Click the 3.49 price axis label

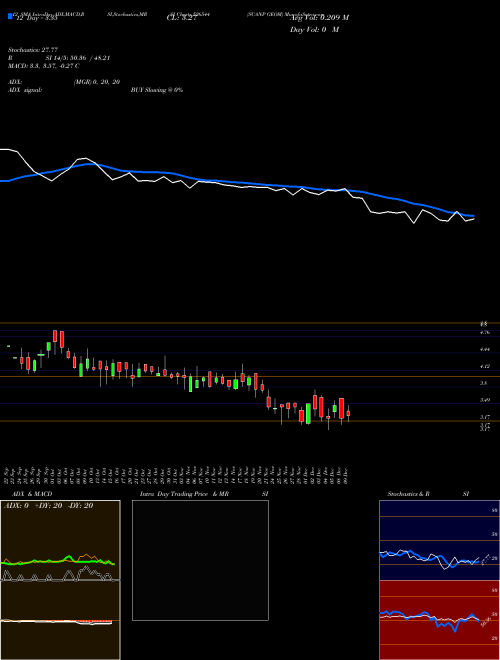point(485,400)
